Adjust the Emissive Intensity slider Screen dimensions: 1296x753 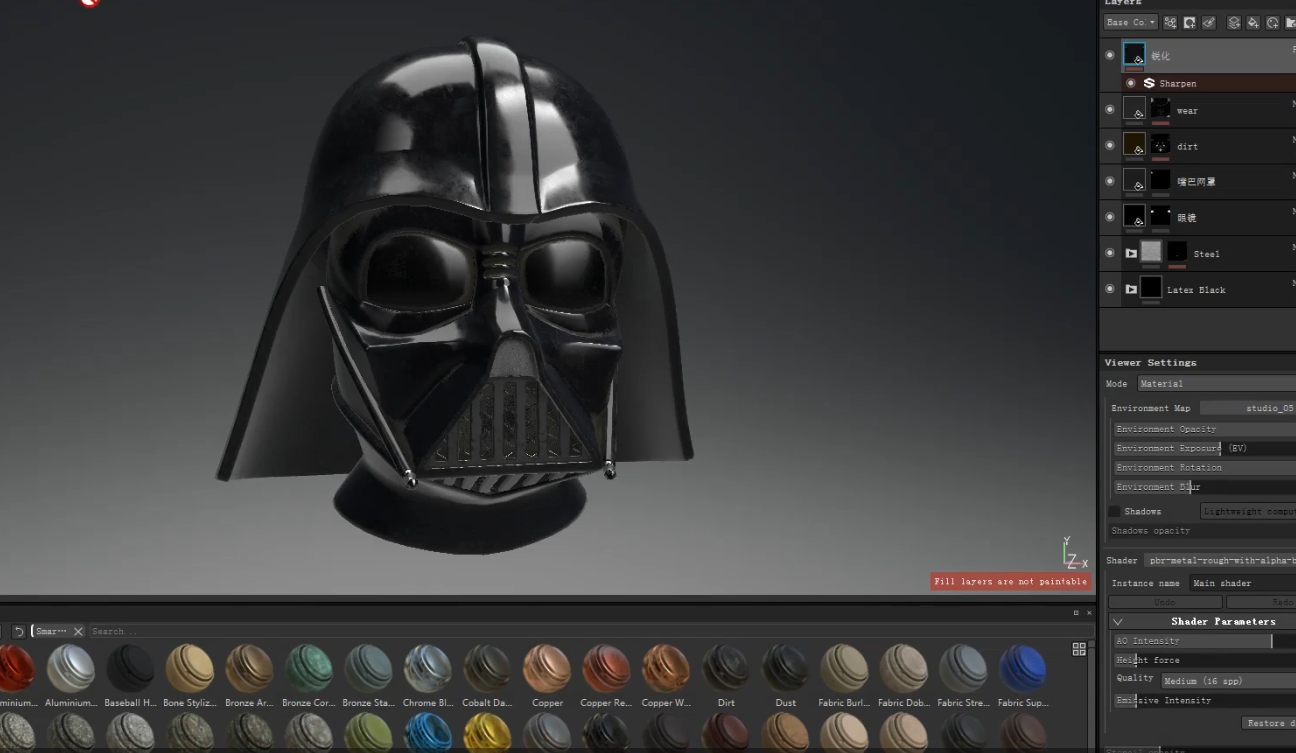pyautogui.click(x=1204, y=701)
